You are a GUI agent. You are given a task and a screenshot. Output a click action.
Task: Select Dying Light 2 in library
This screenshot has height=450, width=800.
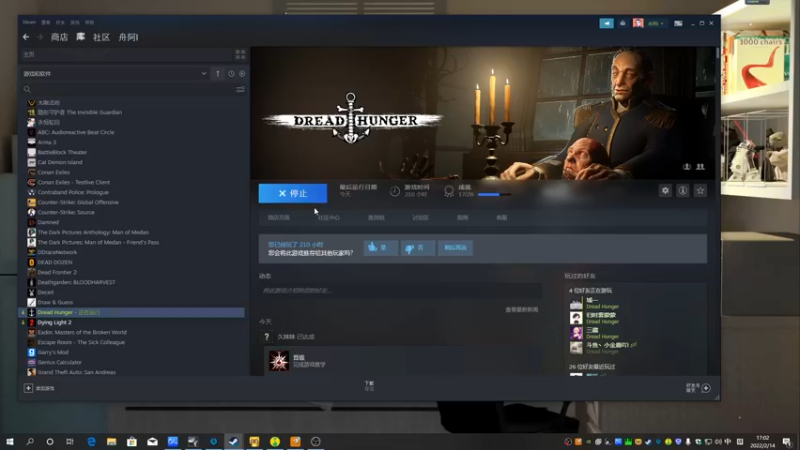(x=54, y=322)
